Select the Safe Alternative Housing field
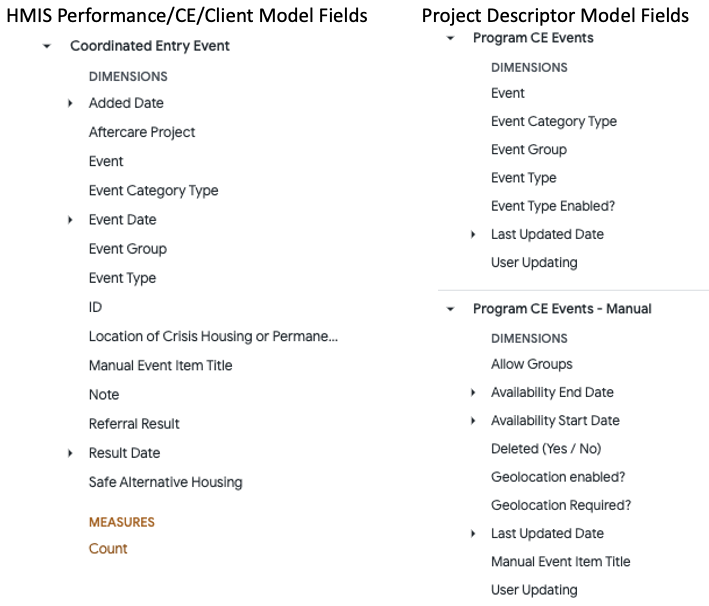This screenshot has width=709, height=606. pyautogui.click(x=165, y=482)
